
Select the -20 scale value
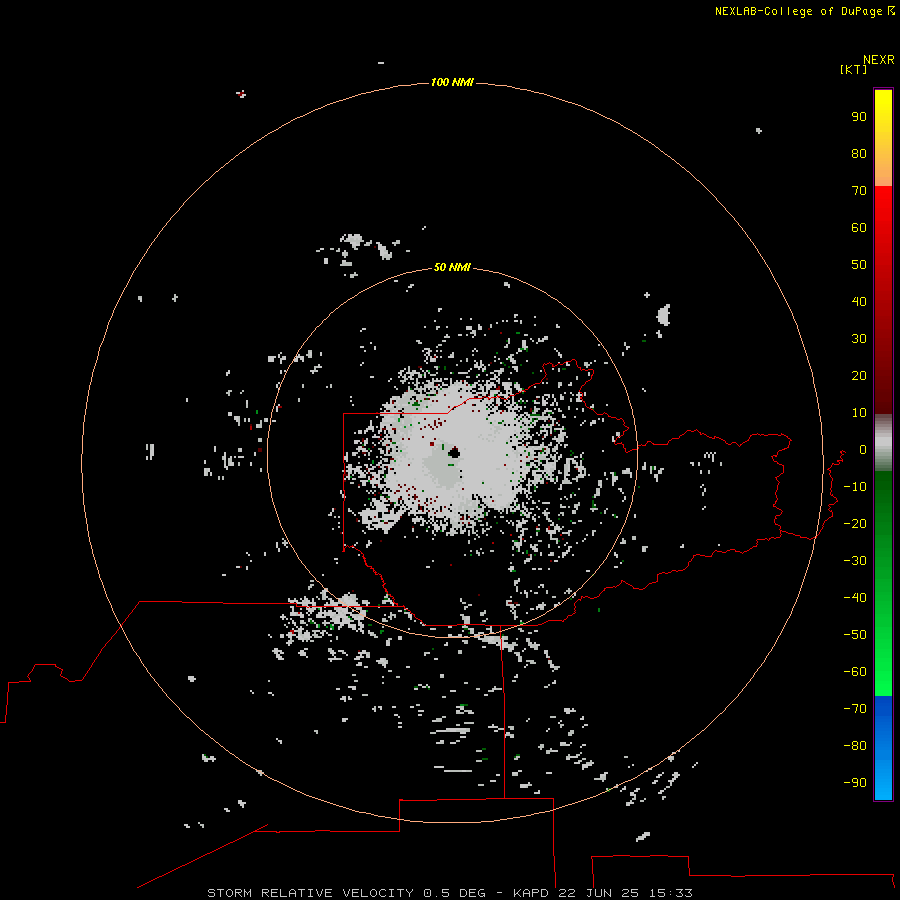(x=855, y=523)
